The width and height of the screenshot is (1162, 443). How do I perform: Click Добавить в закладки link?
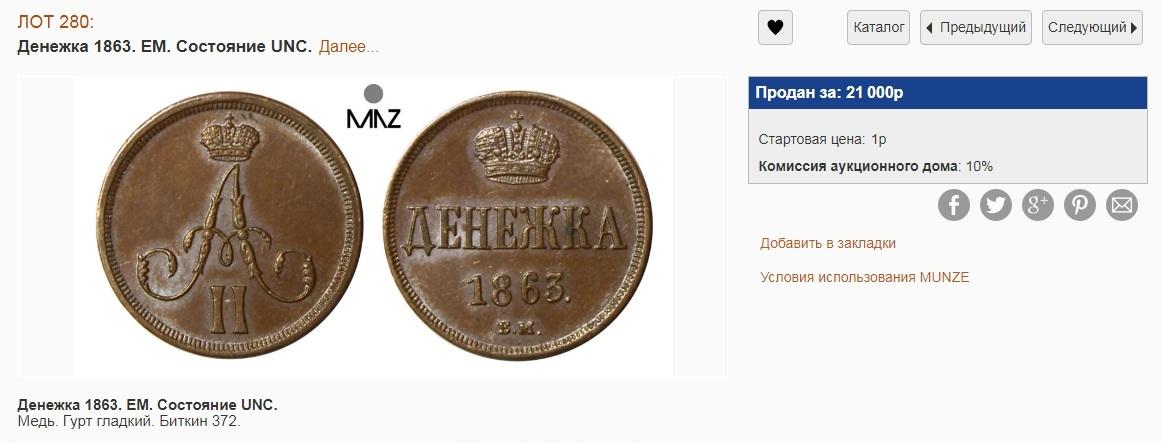[x=828, y=243]
